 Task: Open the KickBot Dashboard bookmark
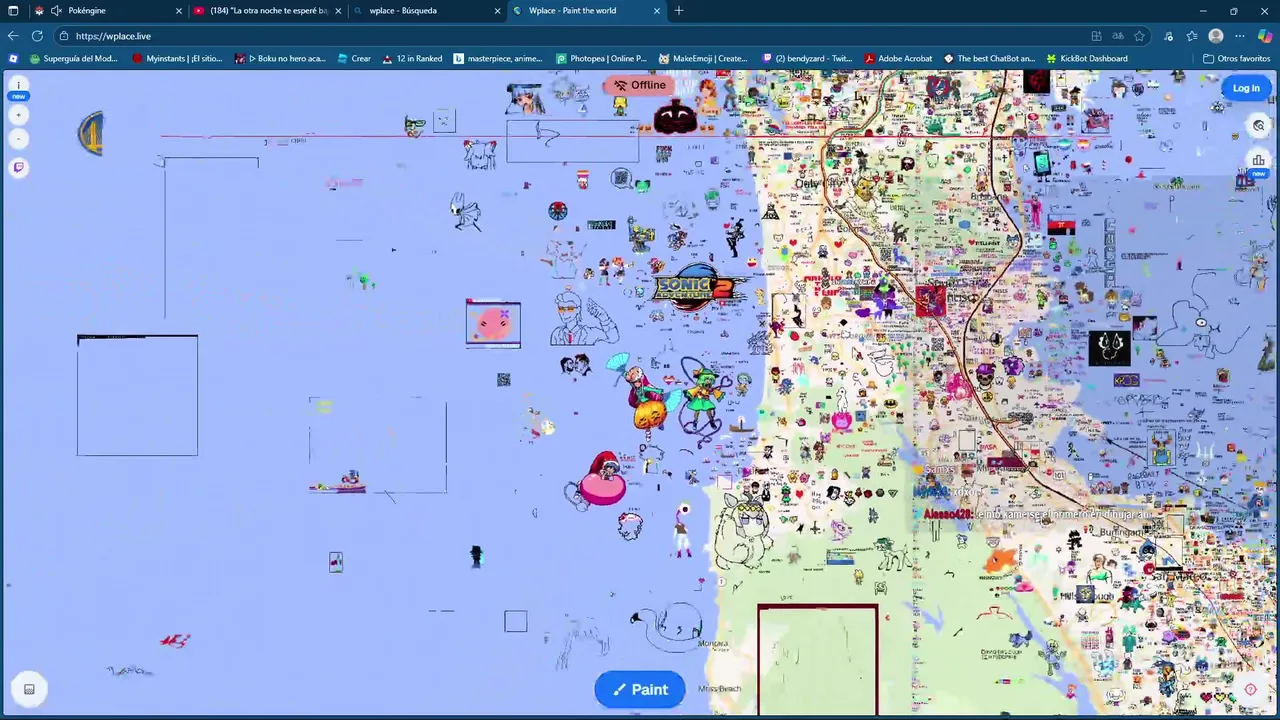[x=1086, y=58]
